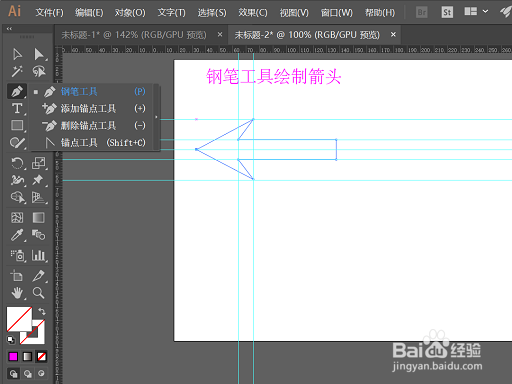
Task: Close the 未标题-2* tab
Action: 393,34
